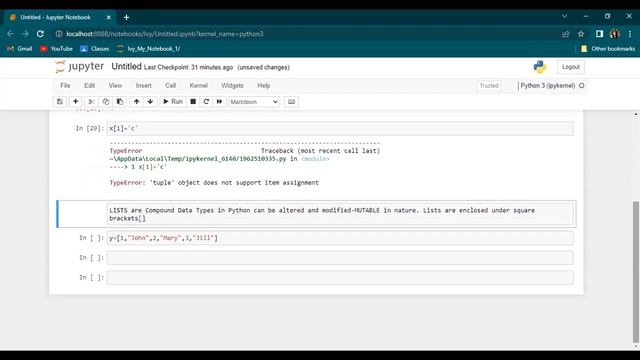Run the selected cell
The image size is (640, 360).
click(173, 102)
